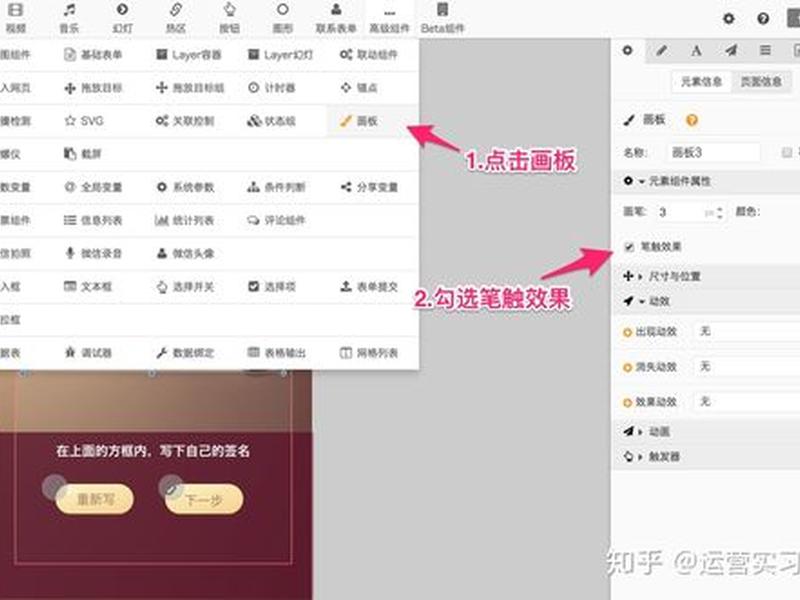Select the 截屏 screenshot component

[83, 154]
